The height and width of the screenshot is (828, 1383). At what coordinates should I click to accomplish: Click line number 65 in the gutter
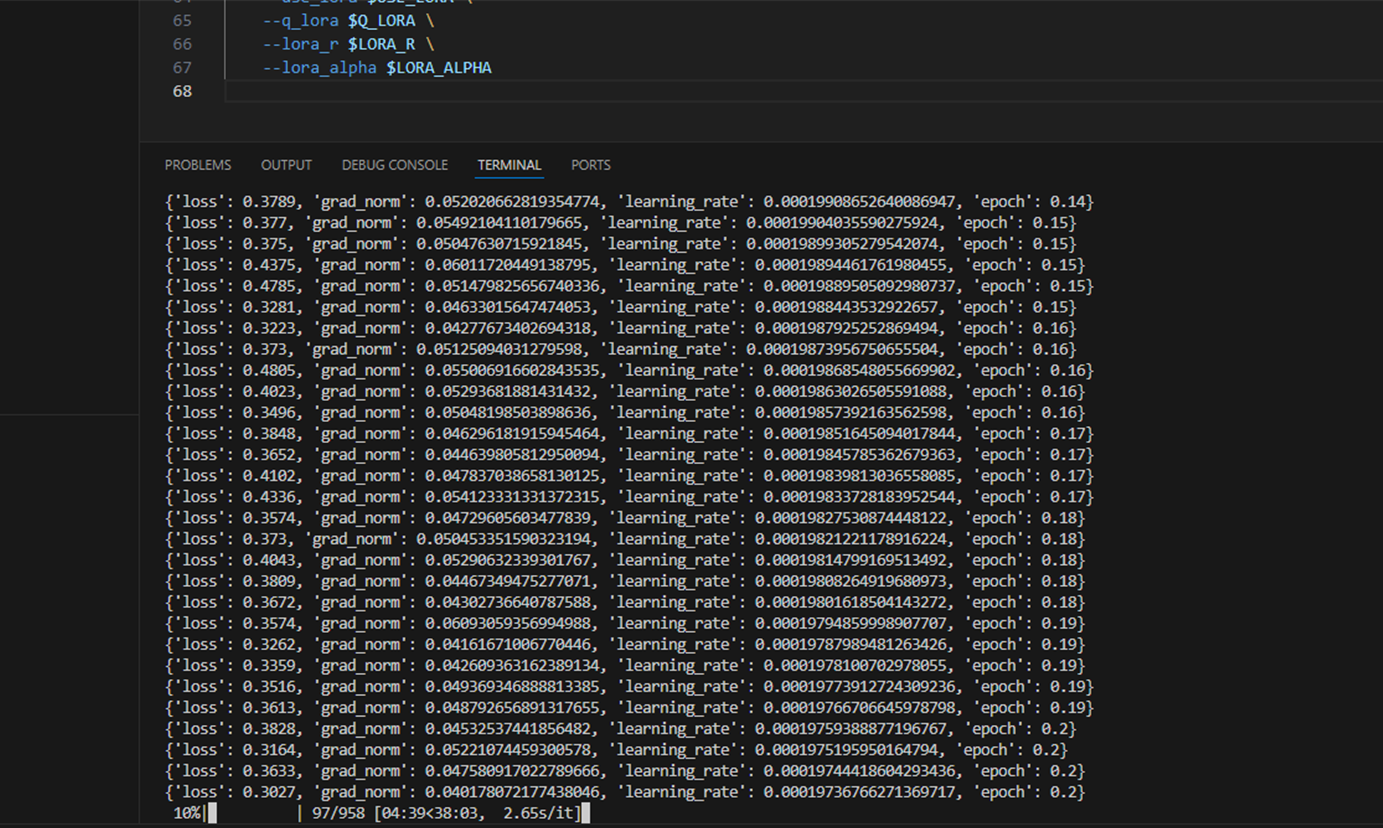[x=182, y=20]
